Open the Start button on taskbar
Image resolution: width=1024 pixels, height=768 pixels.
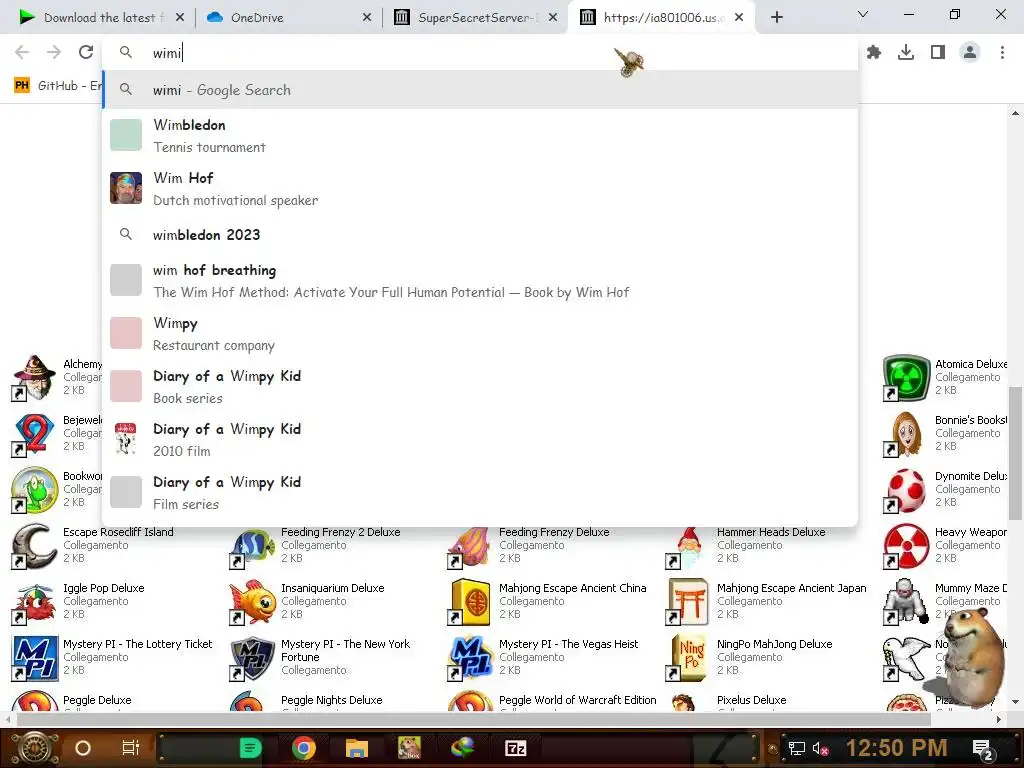(35, 748)
